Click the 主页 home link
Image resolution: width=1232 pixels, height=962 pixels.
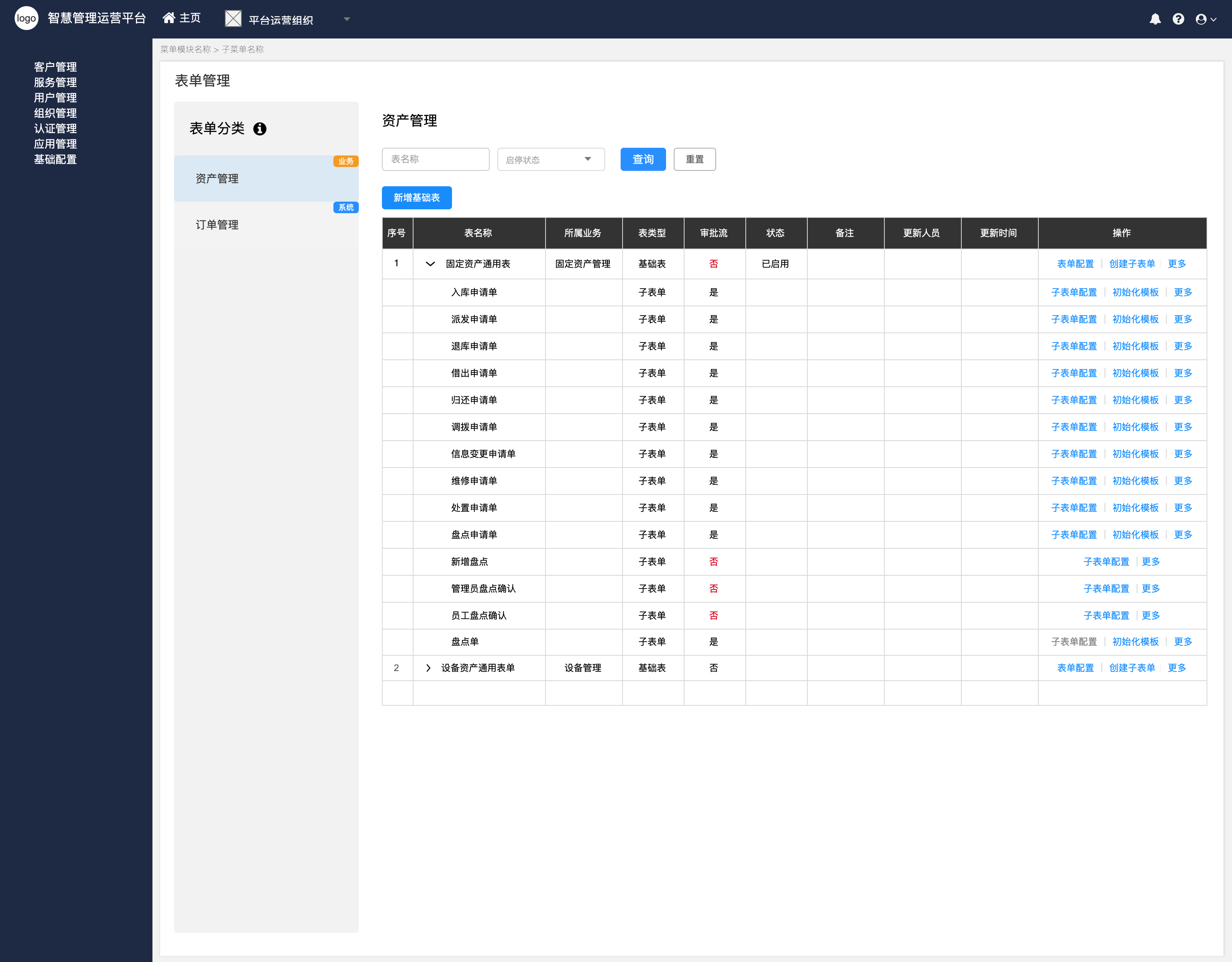click(189, 18)
